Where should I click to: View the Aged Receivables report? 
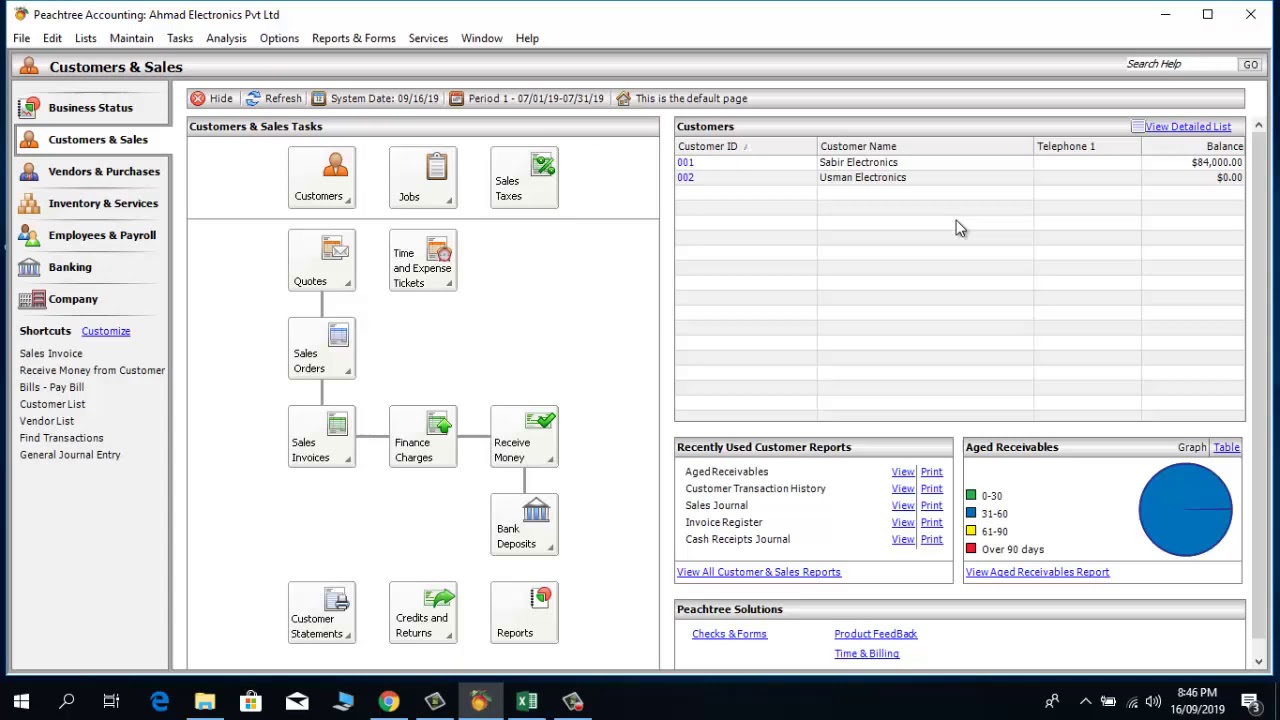pyautogui.click(x=903, y=472)
